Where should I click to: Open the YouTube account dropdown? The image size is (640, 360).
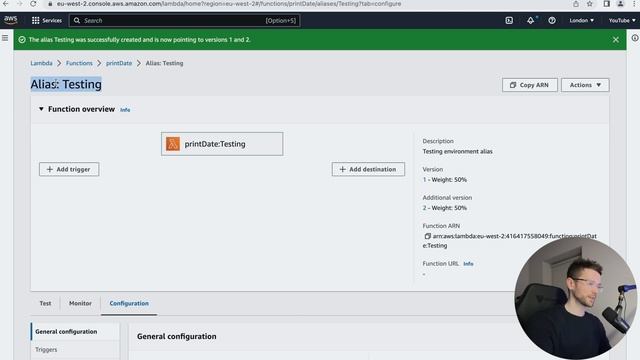[x=622, y=20]
